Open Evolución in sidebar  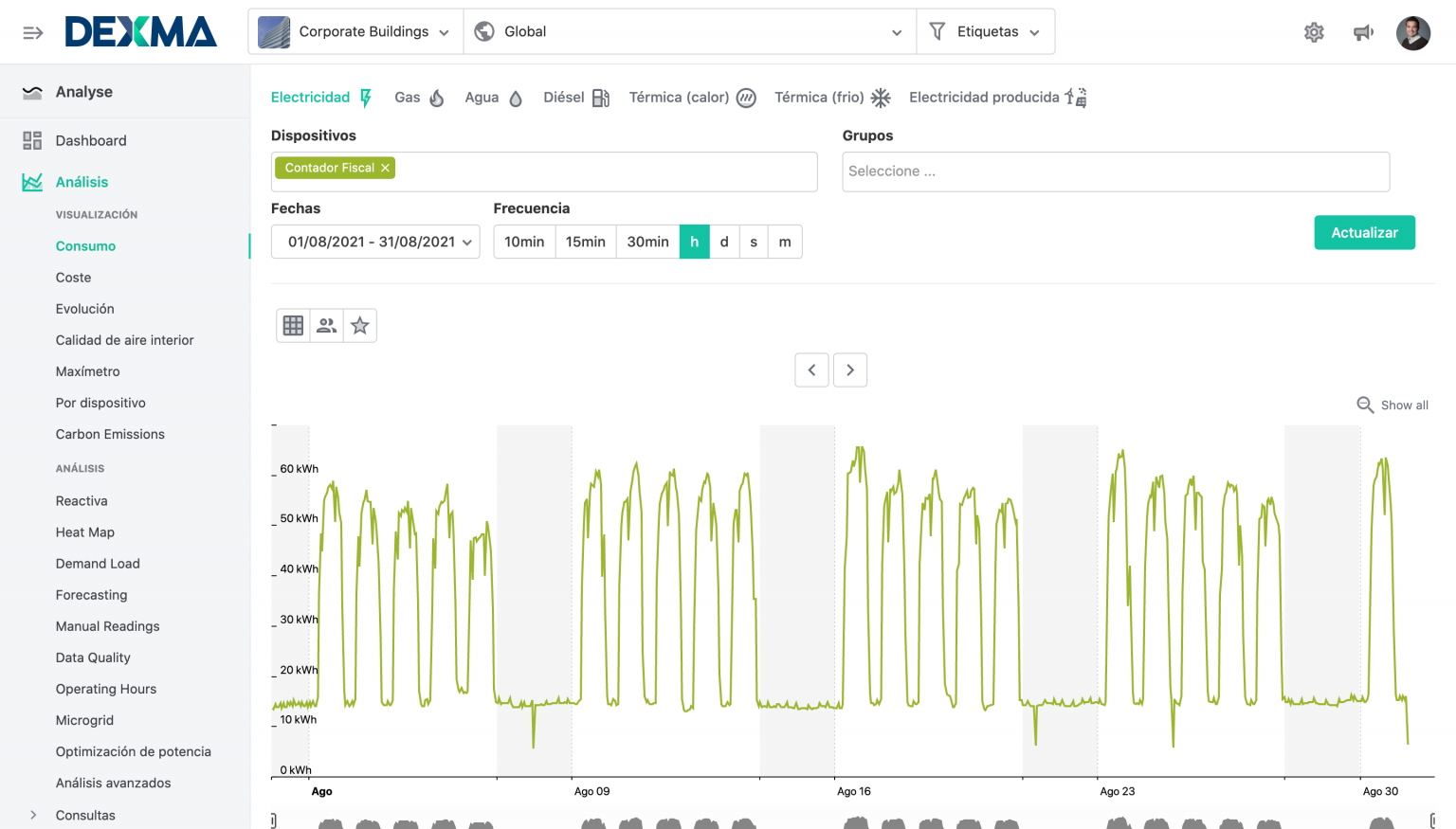pyautogui.click(x=85, y=309)
